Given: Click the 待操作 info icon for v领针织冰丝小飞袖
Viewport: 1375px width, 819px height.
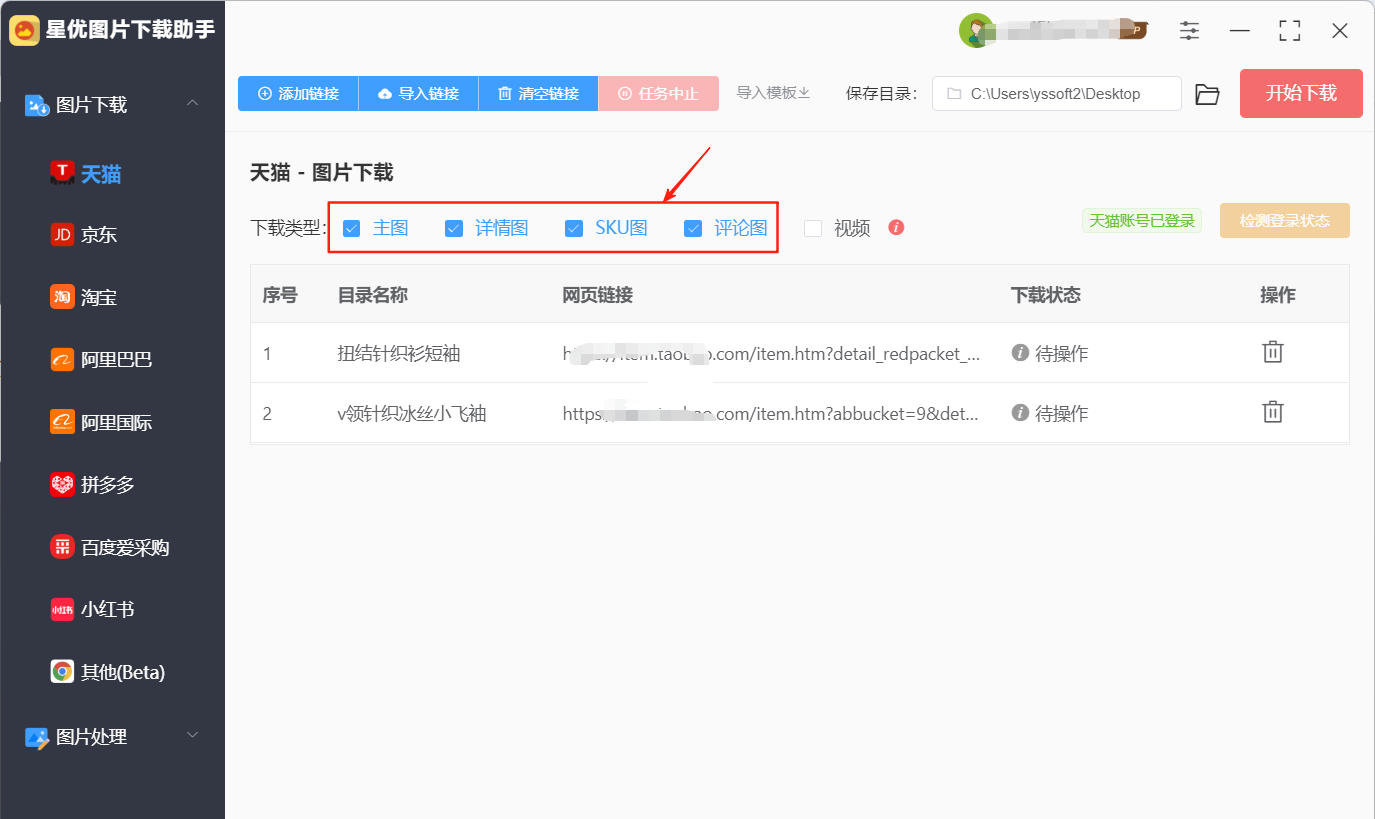Looking at the screenshot, I should coord(1020,412).
